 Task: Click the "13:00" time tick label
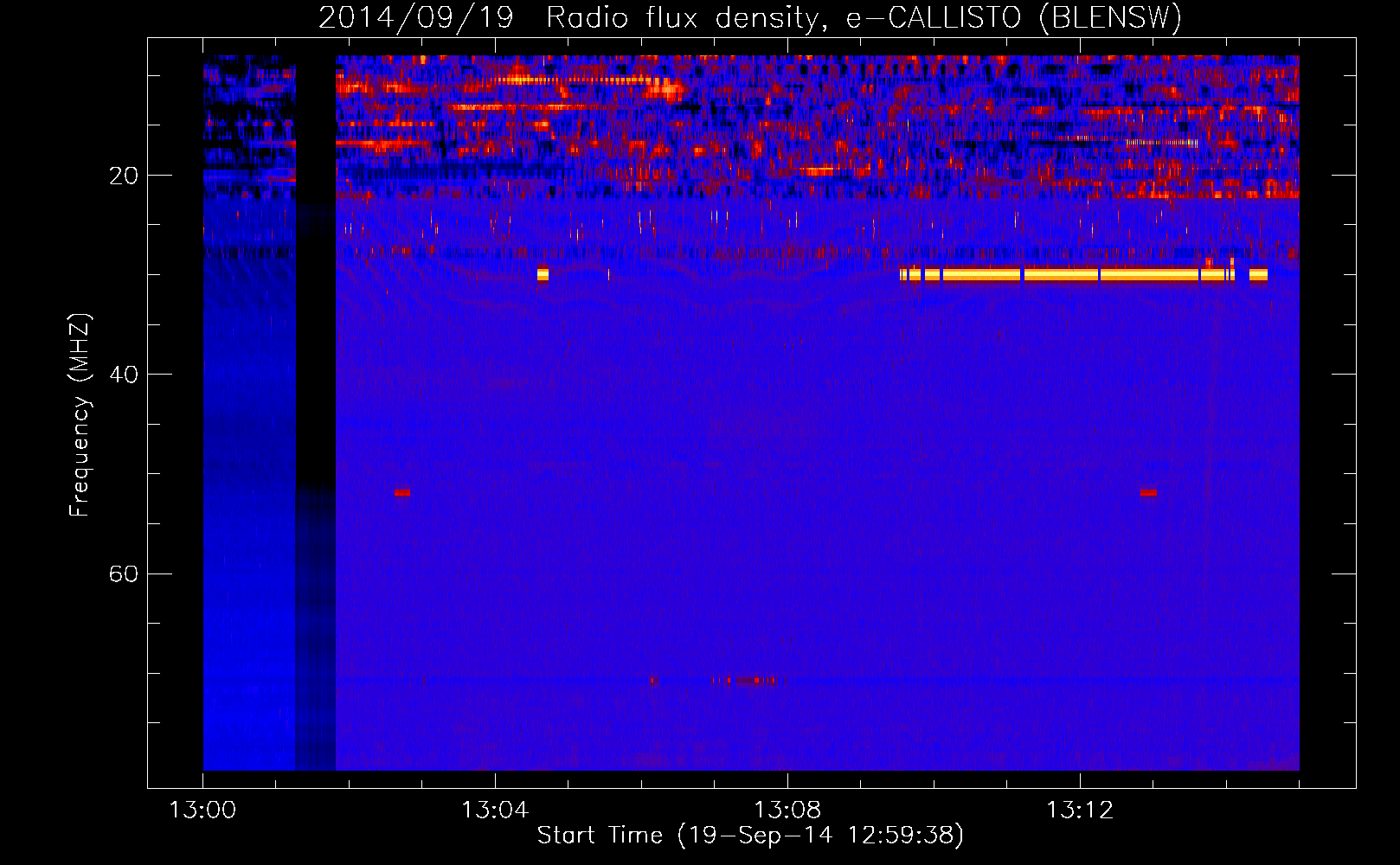tap(202, 811)
